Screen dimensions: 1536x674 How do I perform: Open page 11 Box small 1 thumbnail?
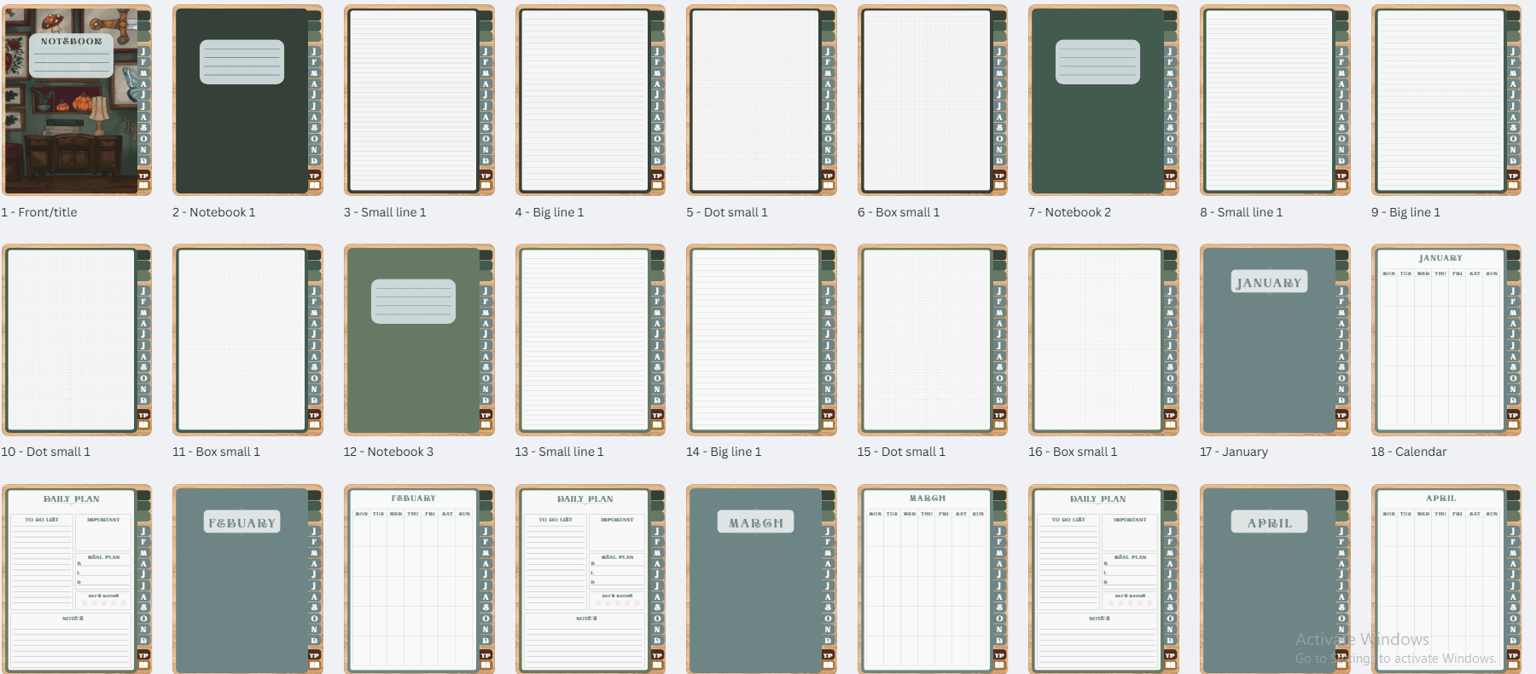247,340
